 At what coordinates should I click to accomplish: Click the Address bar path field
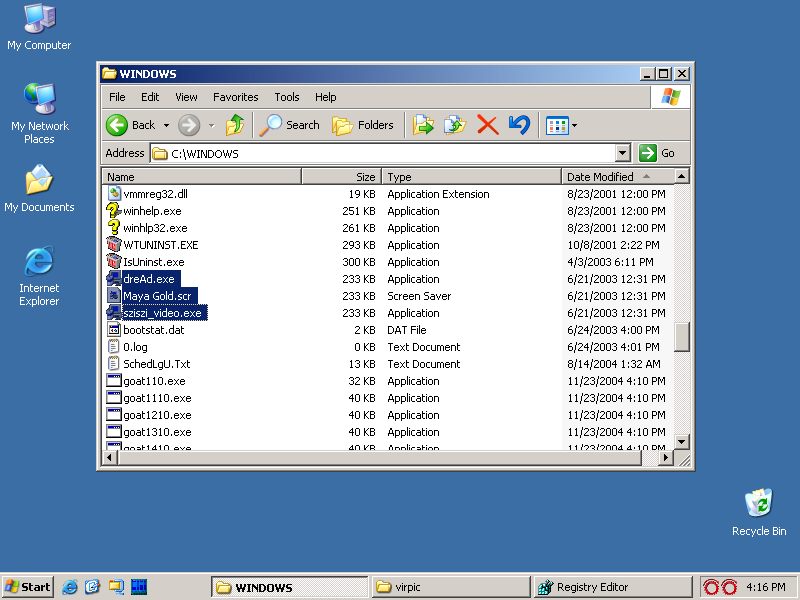coord(383,153)
